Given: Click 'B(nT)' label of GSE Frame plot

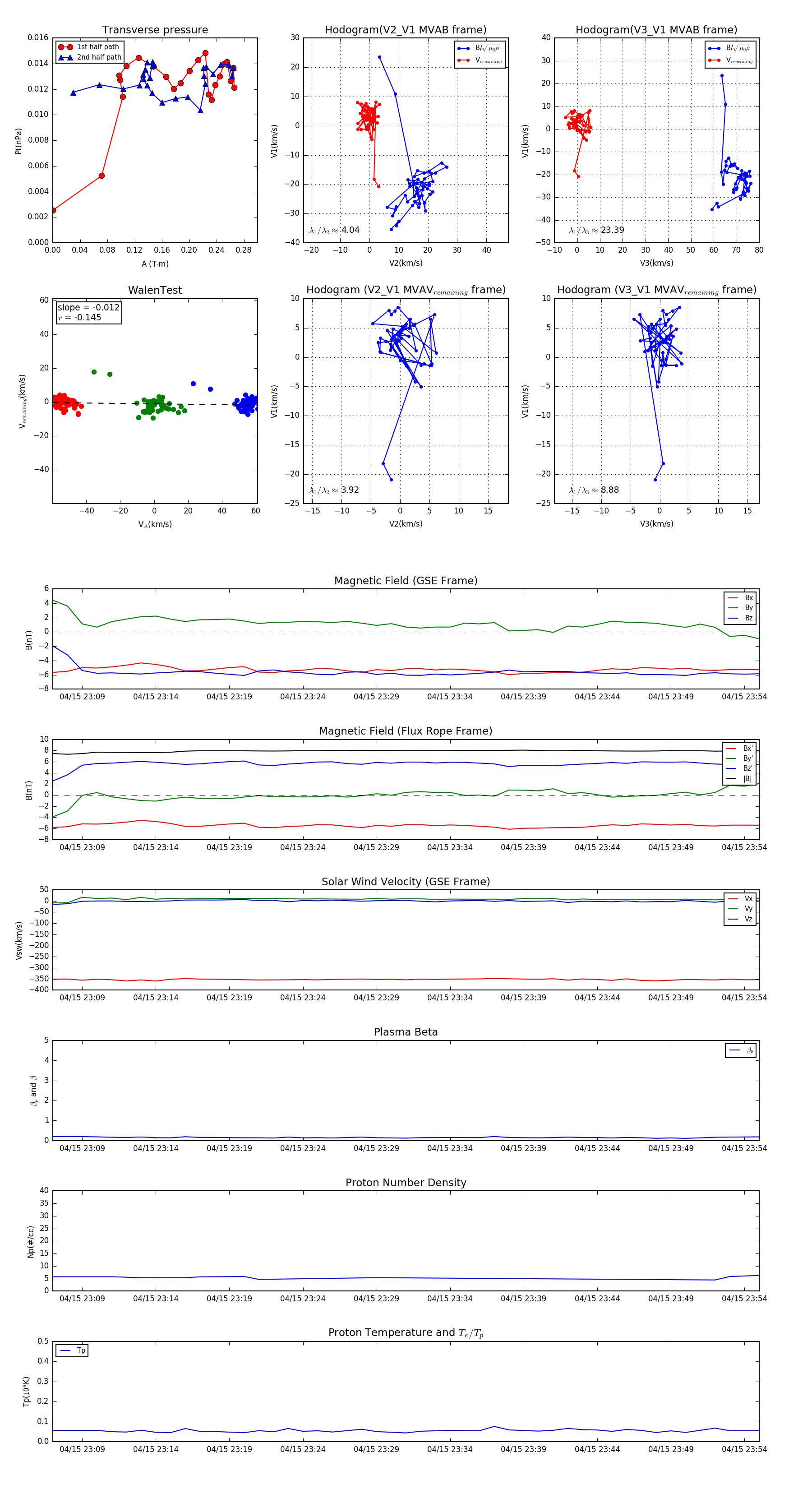Looking at the screenshot, I should click(29, 640).
